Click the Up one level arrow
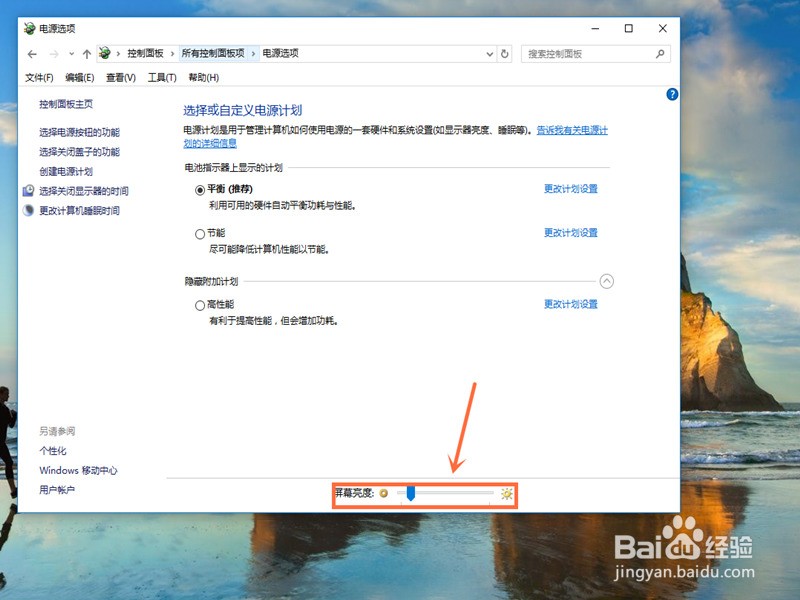 tap(87, 54)
